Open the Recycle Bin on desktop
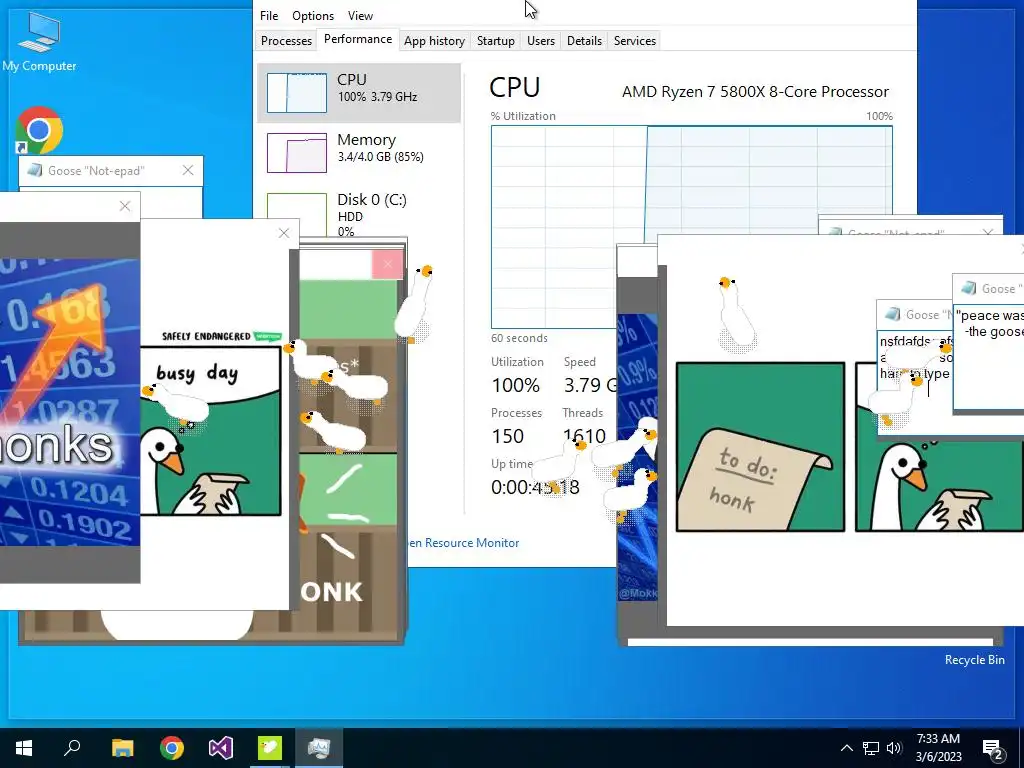Image resolution: width=1024 pixels, height=768 pixels. (x=974, y=660)
